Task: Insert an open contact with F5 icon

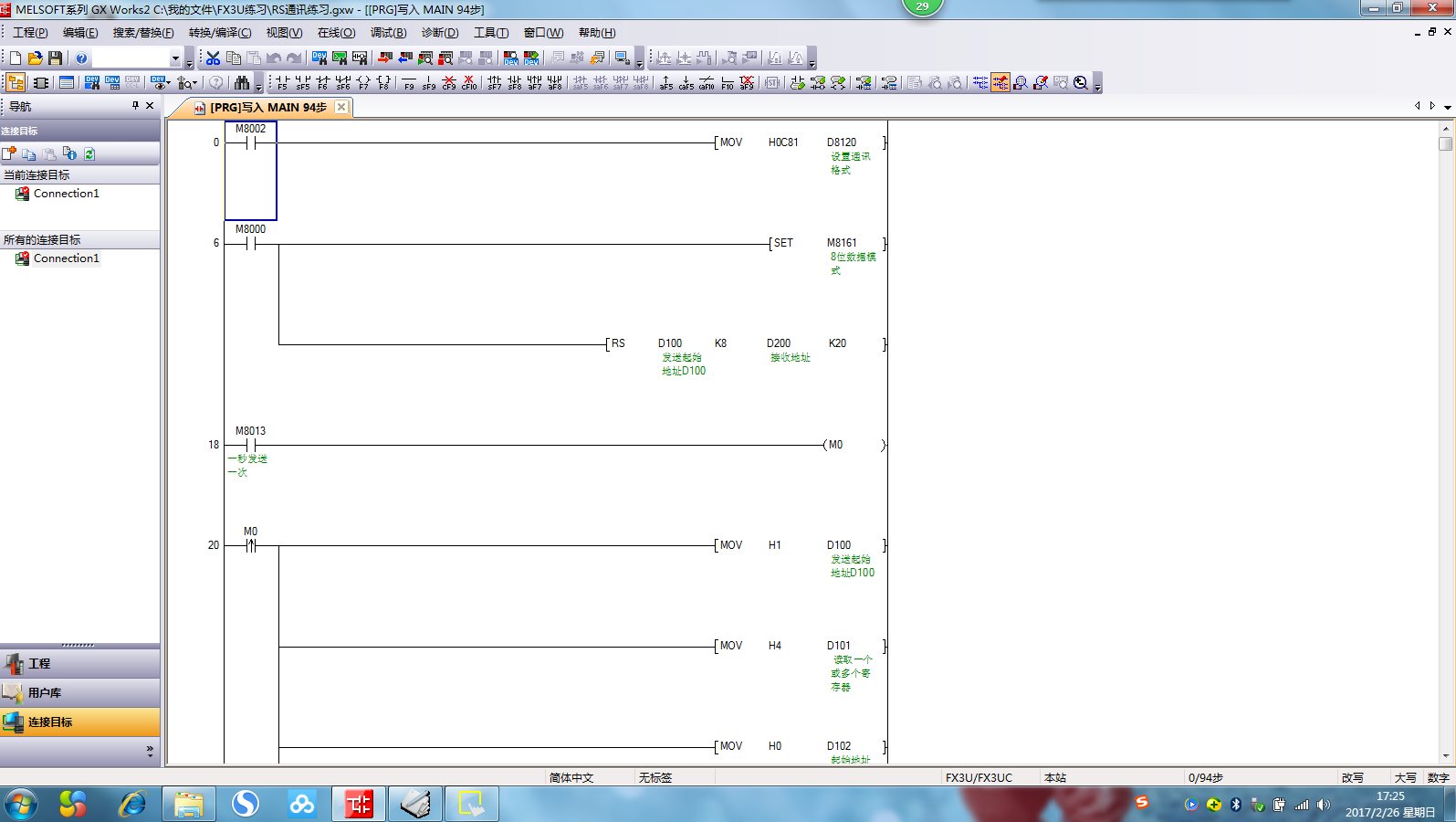Action: click(282, 83)
